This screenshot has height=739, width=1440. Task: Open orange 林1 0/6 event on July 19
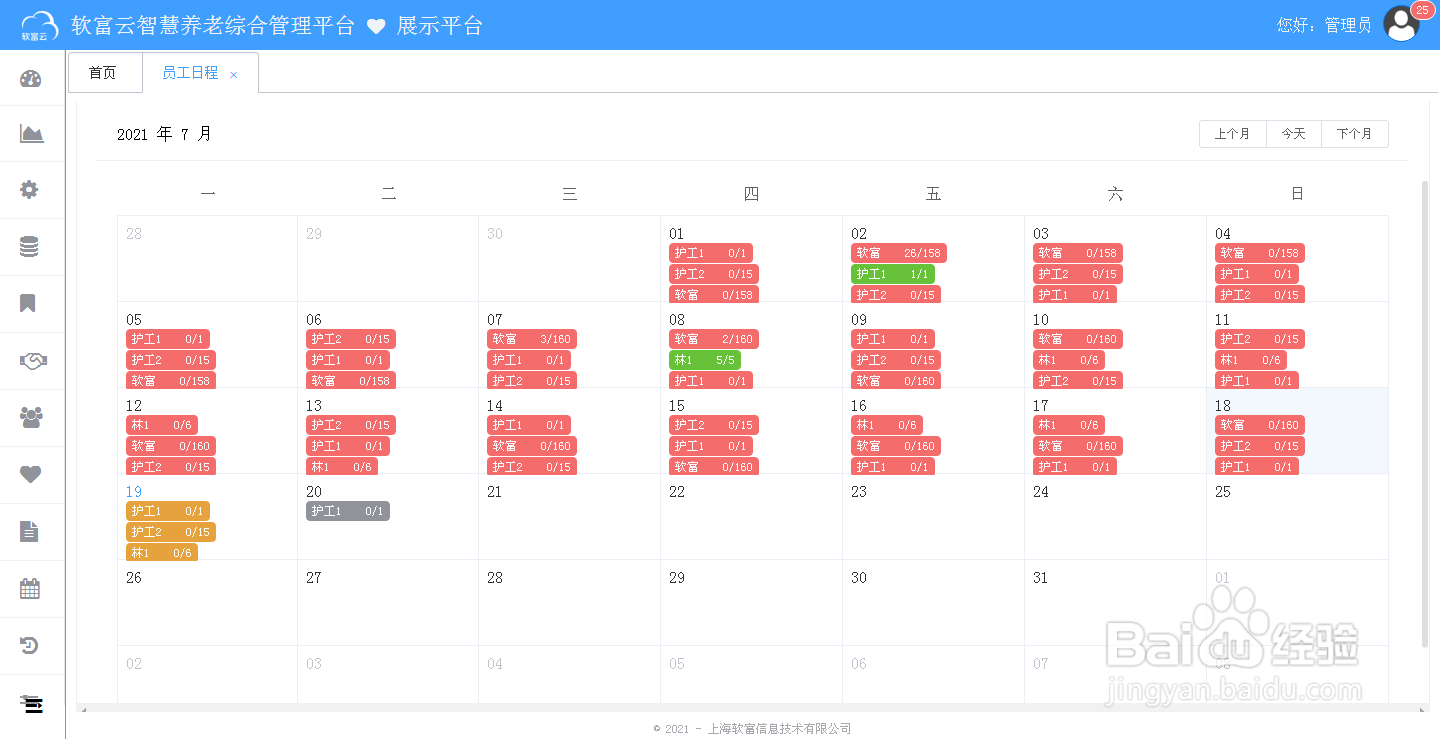click(162, 552)
